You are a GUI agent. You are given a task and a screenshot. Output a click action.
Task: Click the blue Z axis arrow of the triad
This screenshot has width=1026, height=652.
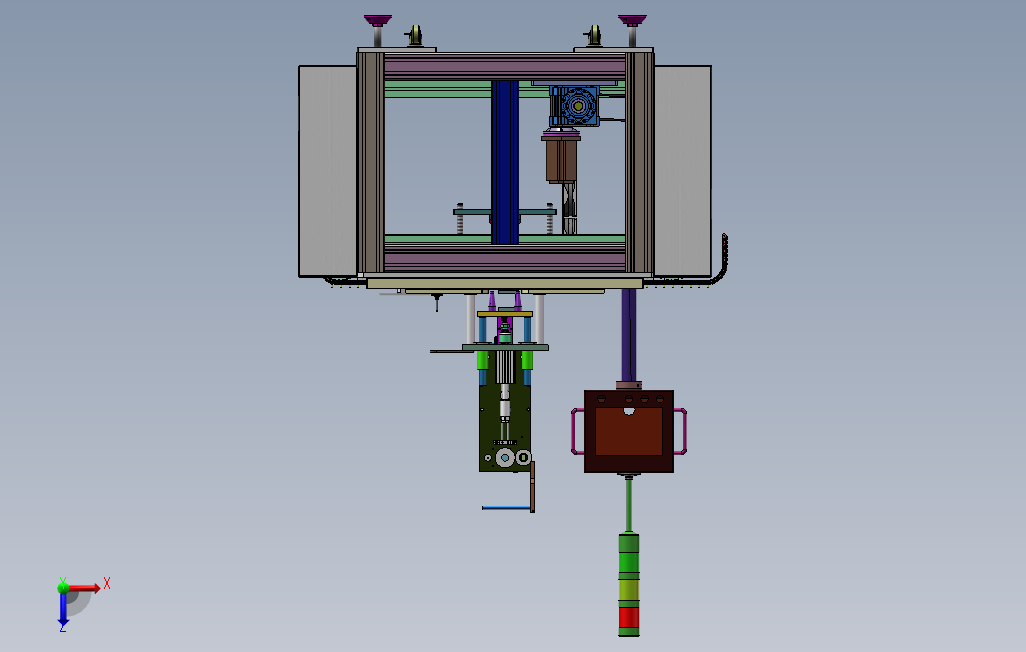point(63,609)
